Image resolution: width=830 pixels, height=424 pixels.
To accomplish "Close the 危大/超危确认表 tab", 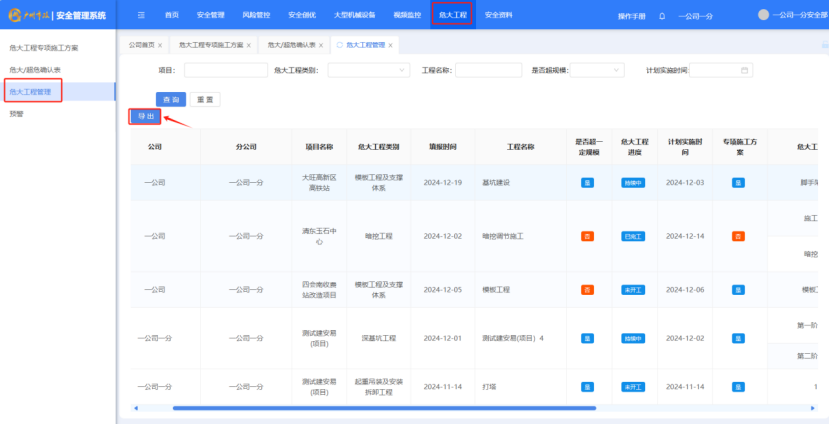I will coord(323,46).
